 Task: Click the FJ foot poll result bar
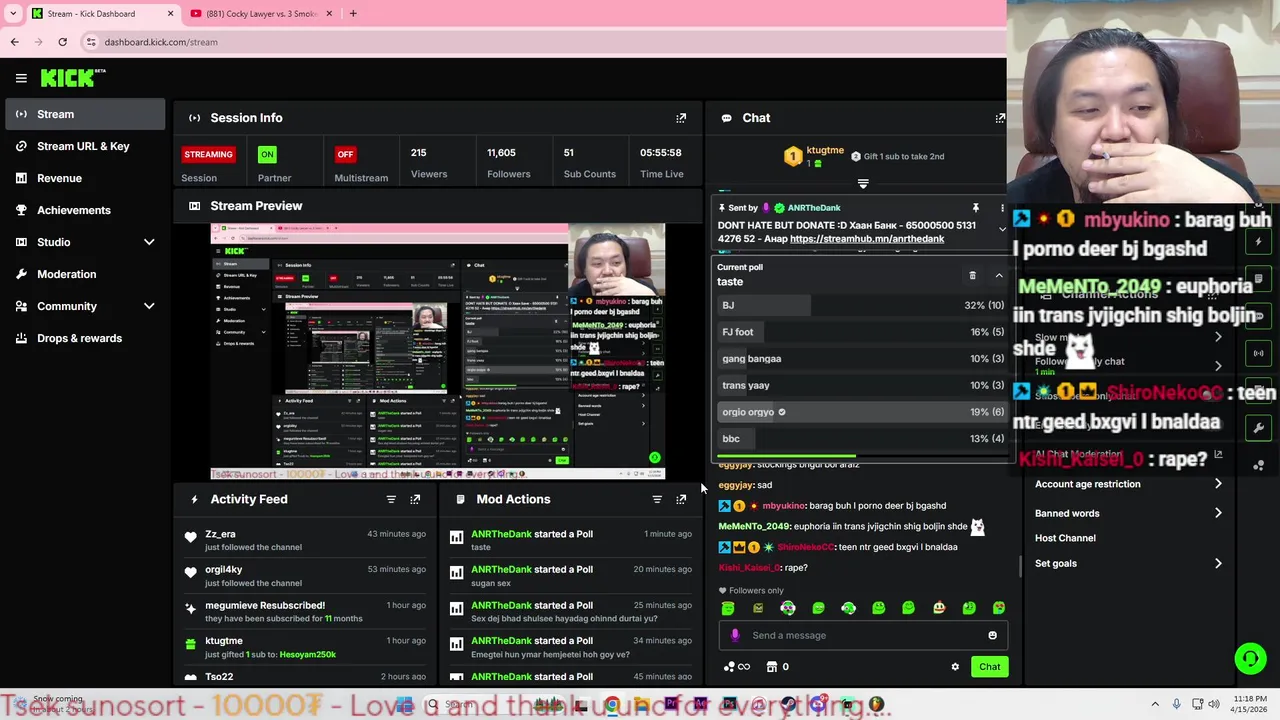861,332
